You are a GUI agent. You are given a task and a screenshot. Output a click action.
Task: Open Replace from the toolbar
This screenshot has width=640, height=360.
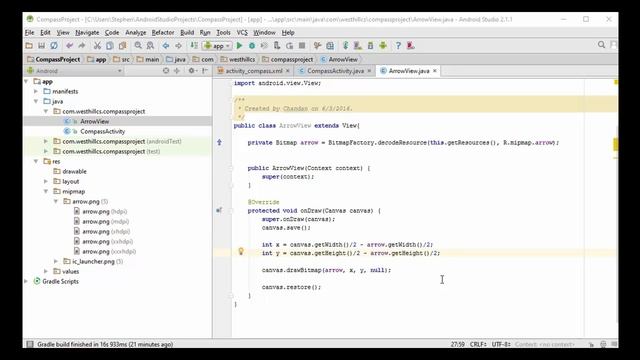pos(150,46)
